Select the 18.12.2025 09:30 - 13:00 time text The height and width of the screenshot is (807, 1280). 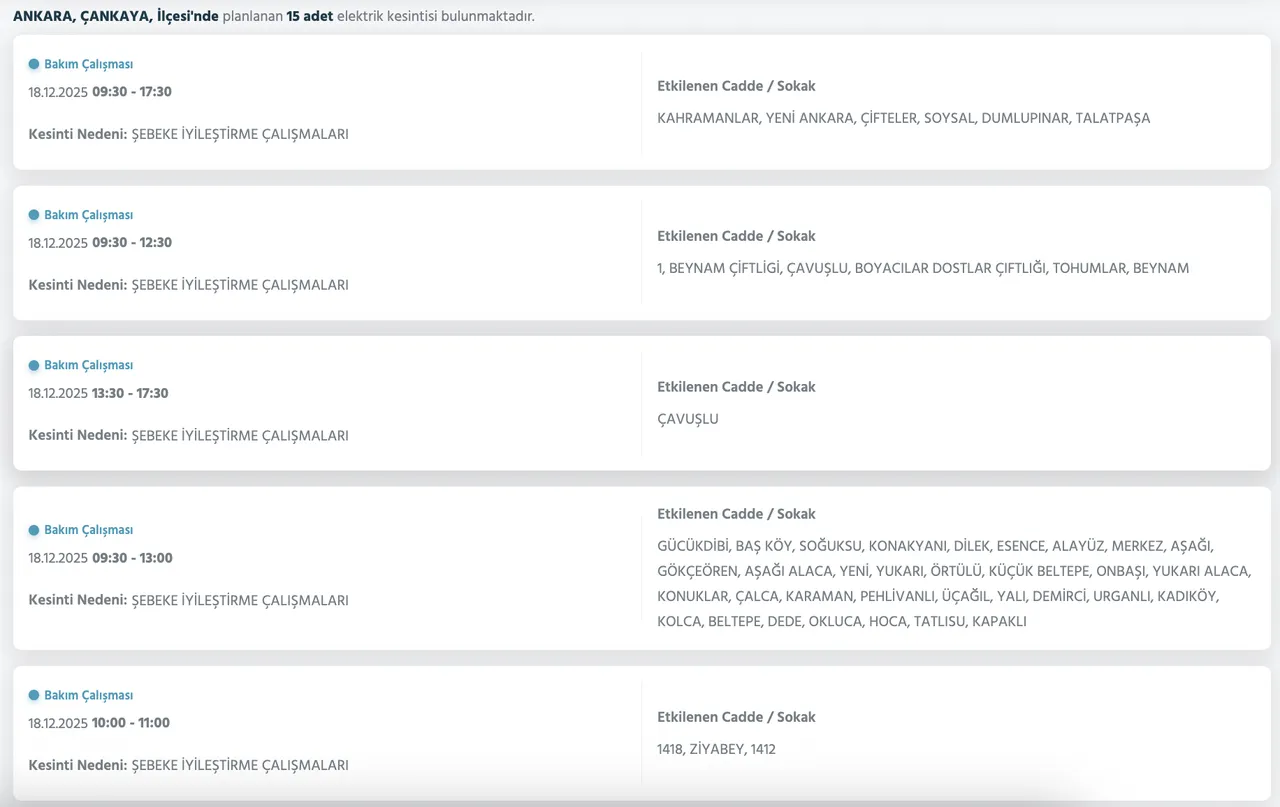point(100,558)
